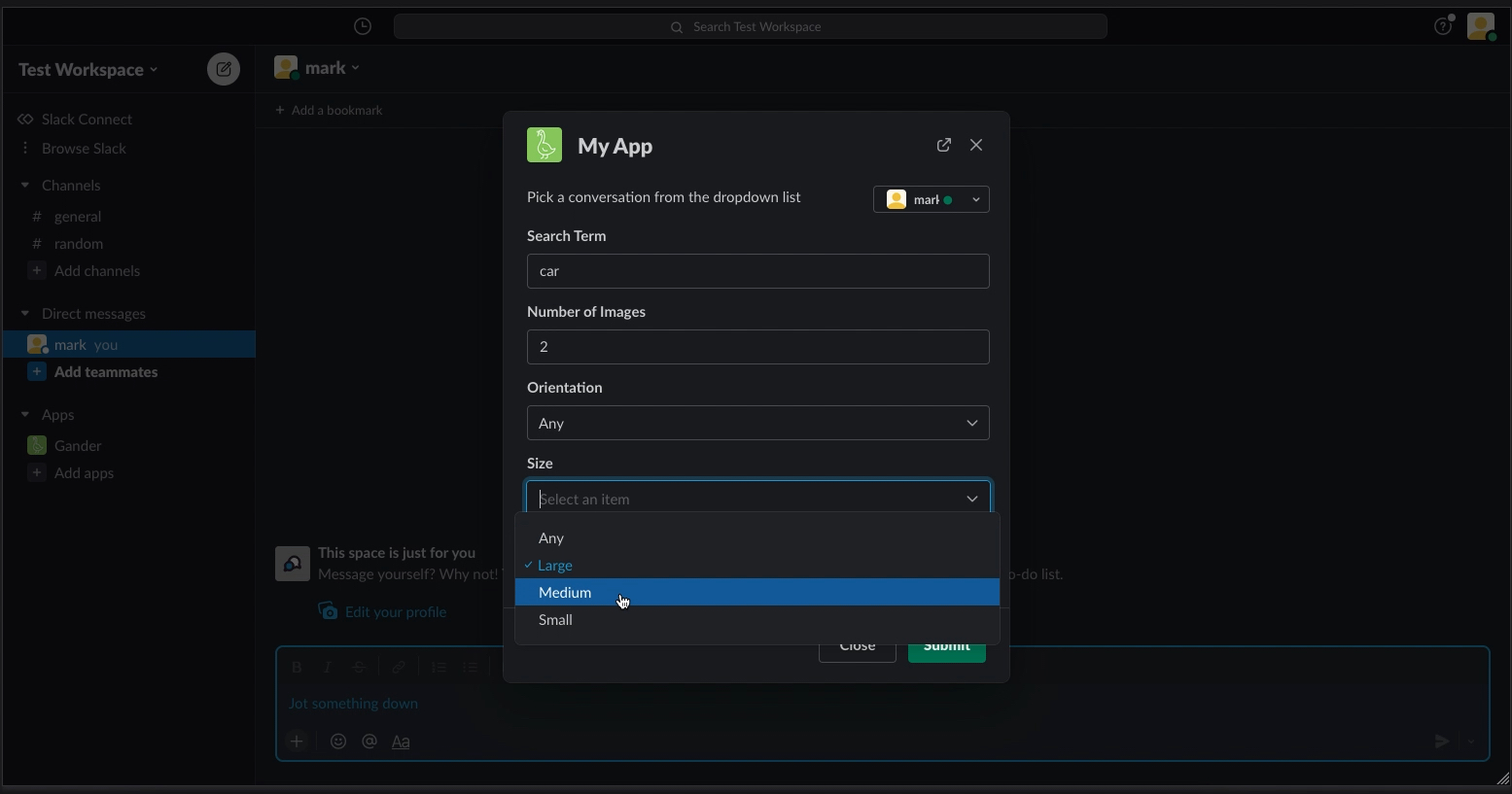The width and height of the screenshot is (1512, 794).
Task: Toggle italic formatting in composer
Action: coord(328,667)
